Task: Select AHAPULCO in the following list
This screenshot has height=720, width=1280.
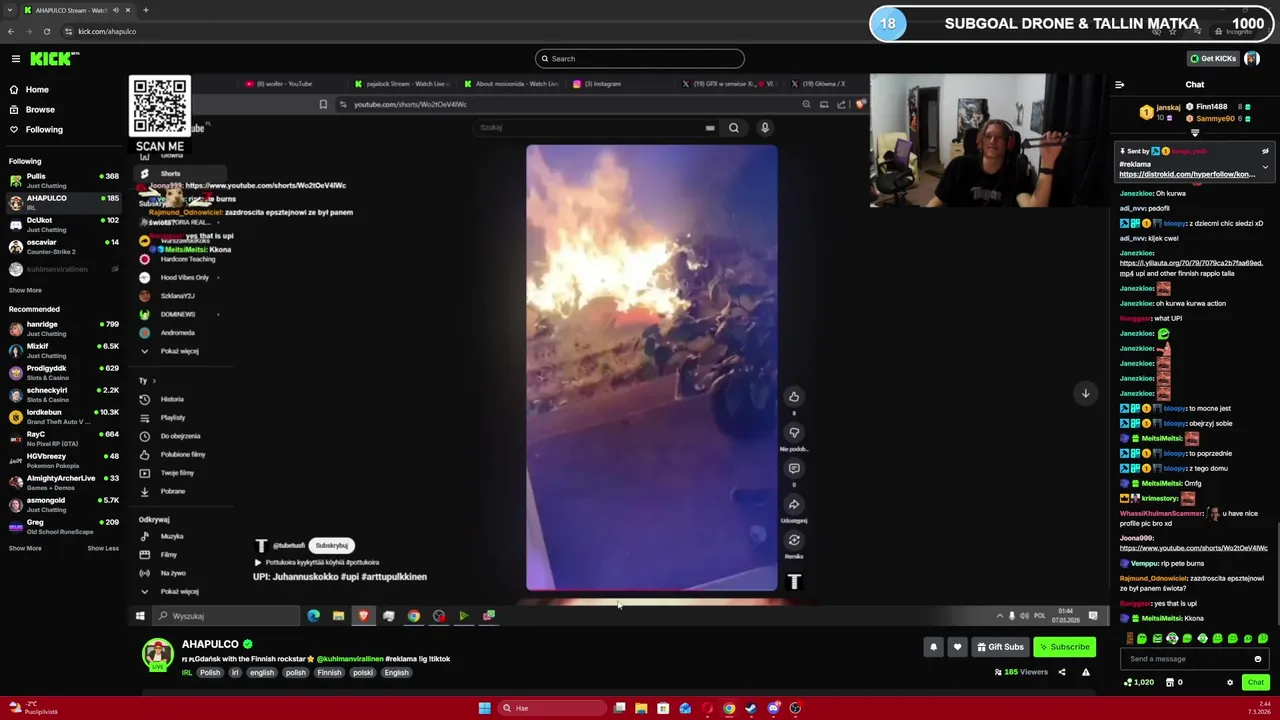Action: click(63, 202)
